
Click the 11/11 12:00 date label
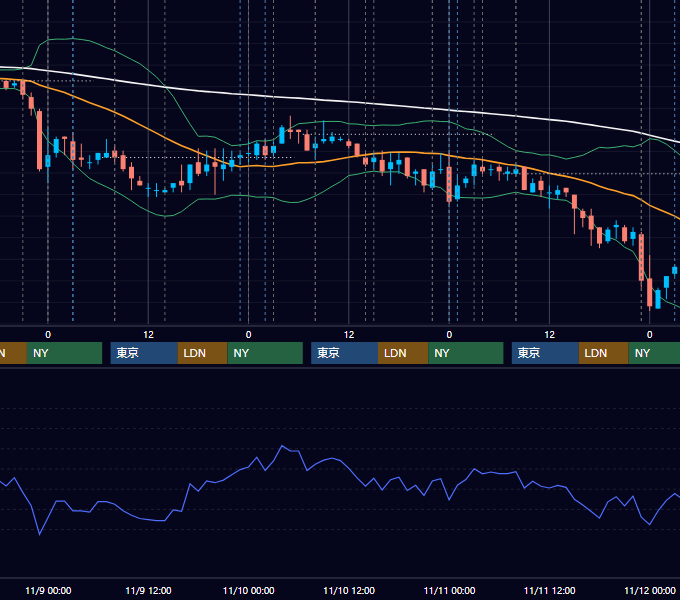[549, 590]
